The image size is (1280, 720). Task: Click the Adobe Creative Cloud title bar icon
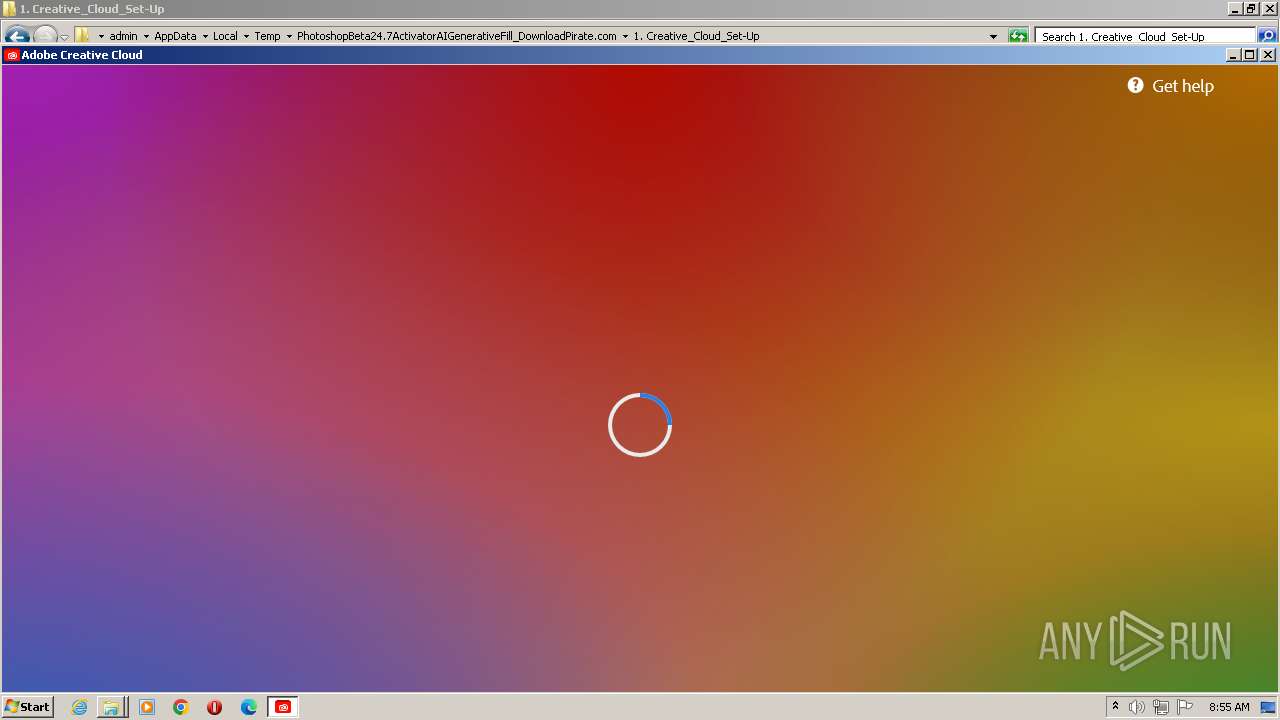pyautogui.click(x=12, y=55)
